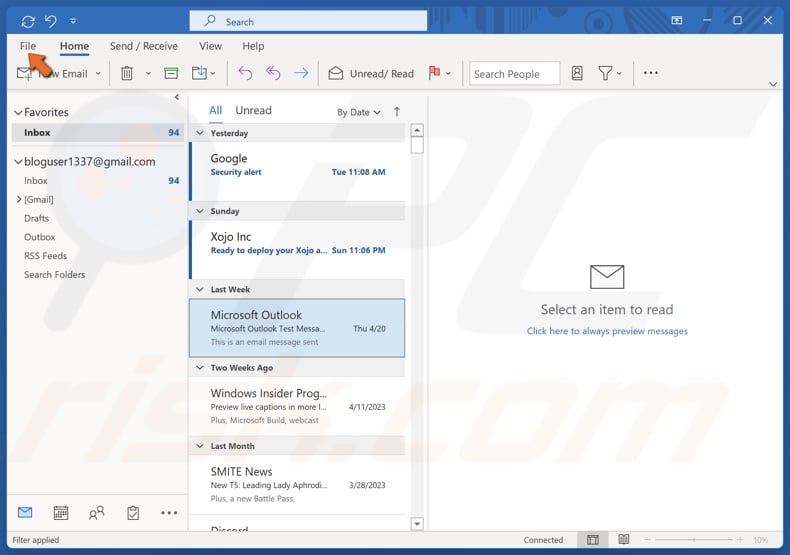790x555 pixels.
Task: Expand the [Gmail] folder
Action: (x=19, y=199)
